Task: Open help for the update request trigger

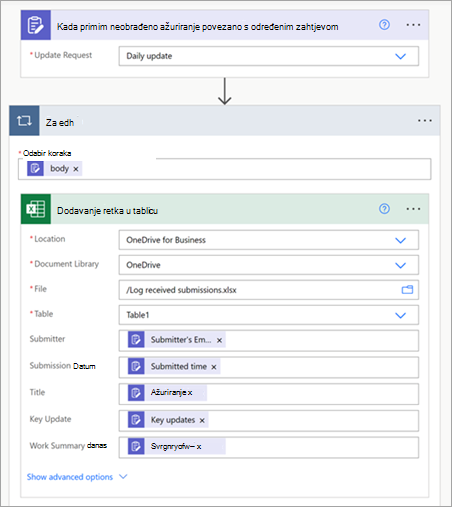Action: (384, 25)
